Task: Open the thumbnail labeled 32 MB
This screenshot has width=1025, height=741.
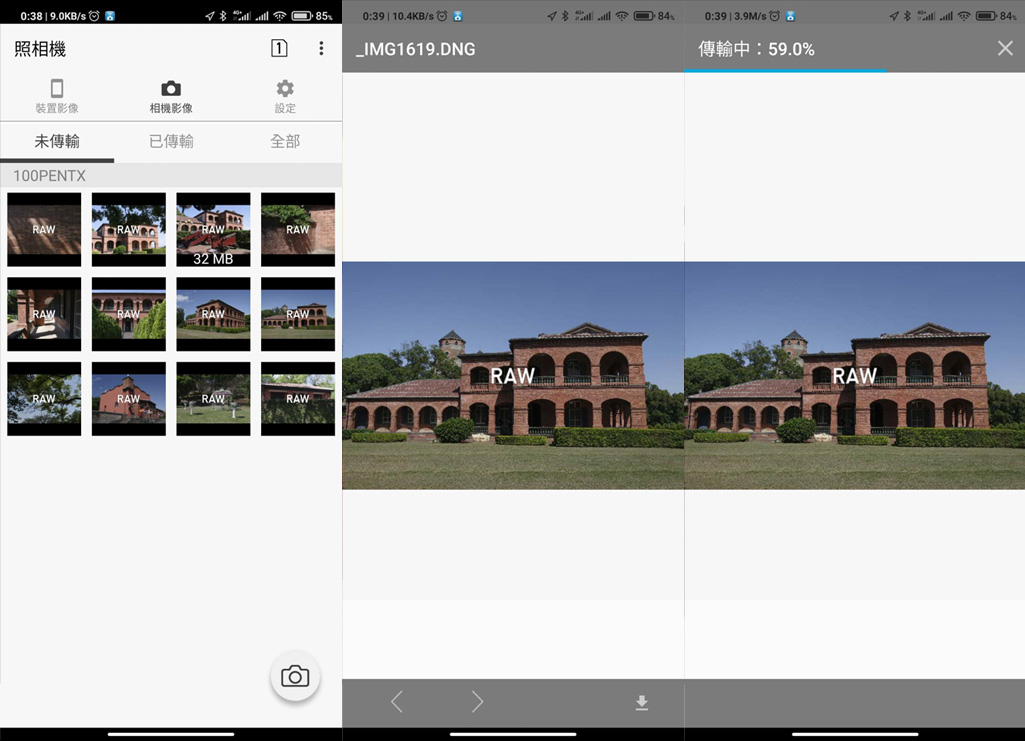Action: coord(213,230)
